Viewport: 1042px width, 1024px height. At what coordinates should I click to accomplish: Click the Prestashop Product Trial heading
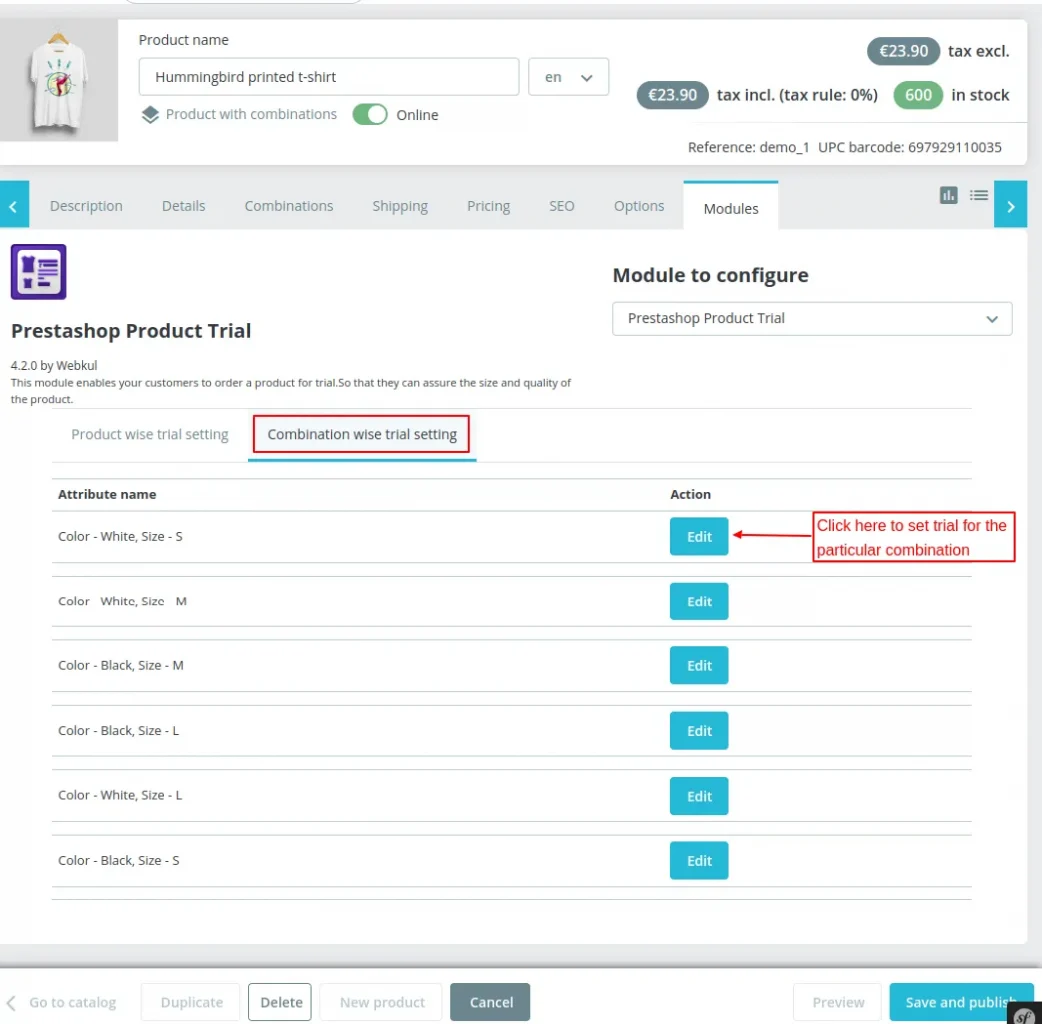[x=131, y=331]
